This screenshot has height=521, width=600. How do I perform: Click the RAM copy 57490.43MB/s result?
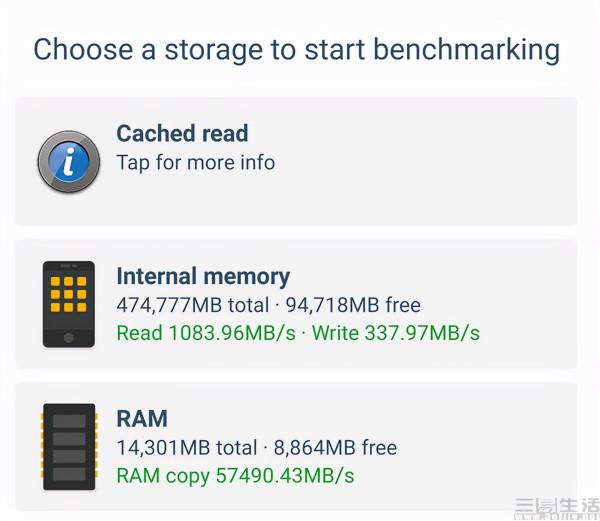(235, 476)
